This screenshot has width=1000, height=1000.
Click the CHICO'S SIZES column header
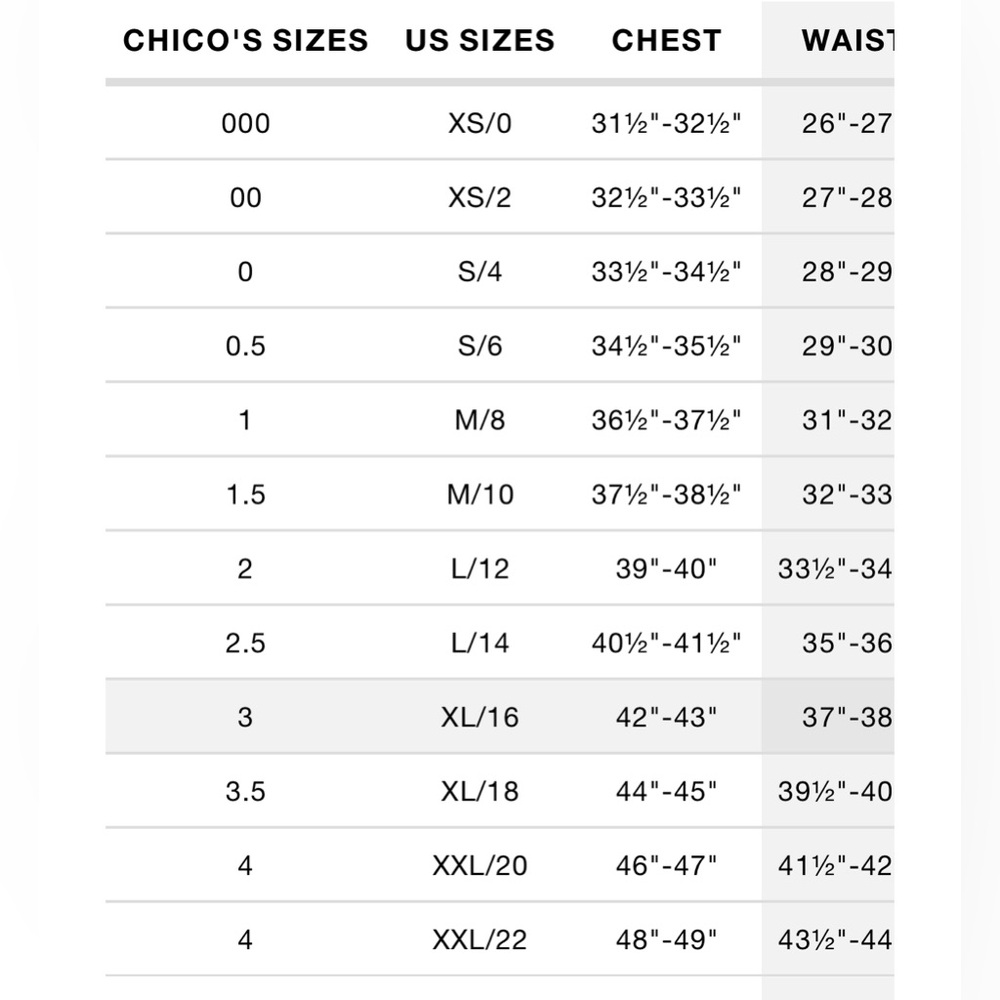tap(246, 40)
